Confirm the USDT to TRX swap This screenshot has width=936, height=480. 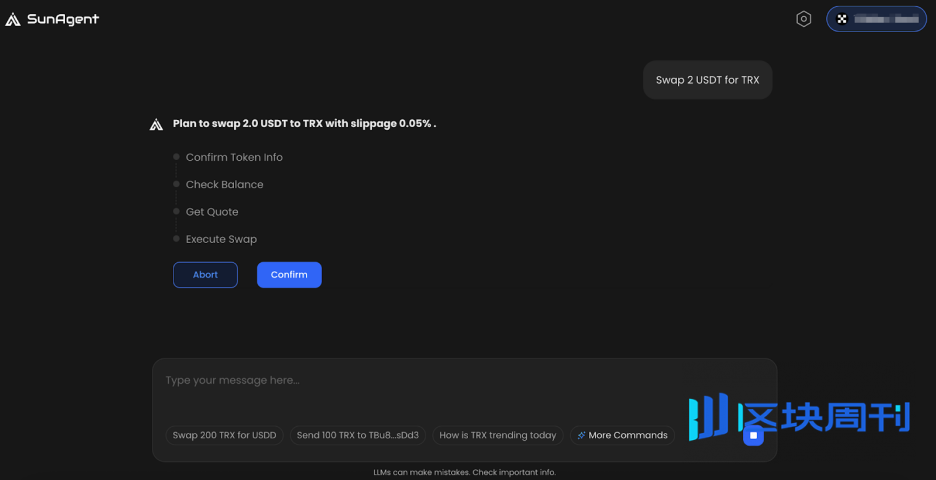click(x=289, y=275)
